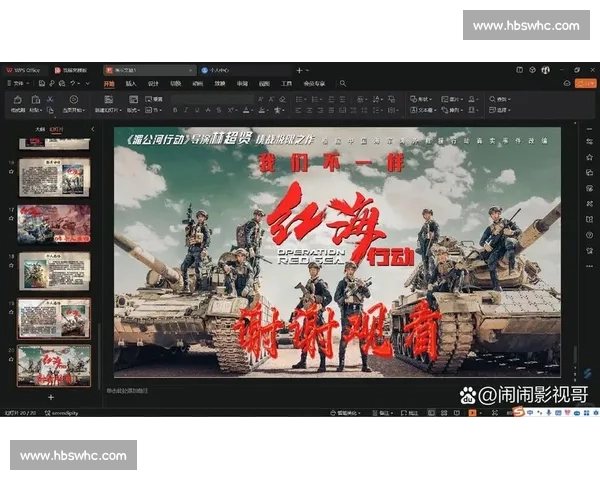The image size is (600, 480).
Task: Click the Increase Font Size icon
Action: coord(261,99)
